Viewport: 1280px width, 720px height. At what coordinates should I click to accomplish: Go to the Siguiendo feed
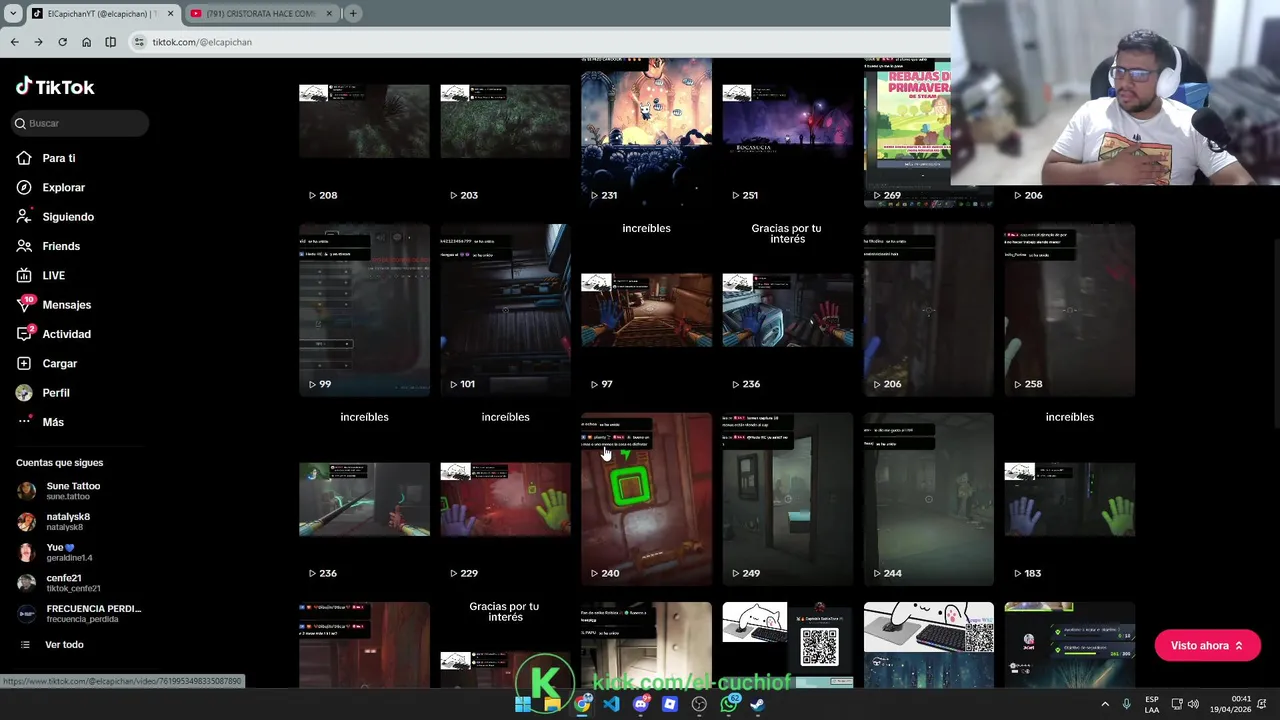[55, 217]
